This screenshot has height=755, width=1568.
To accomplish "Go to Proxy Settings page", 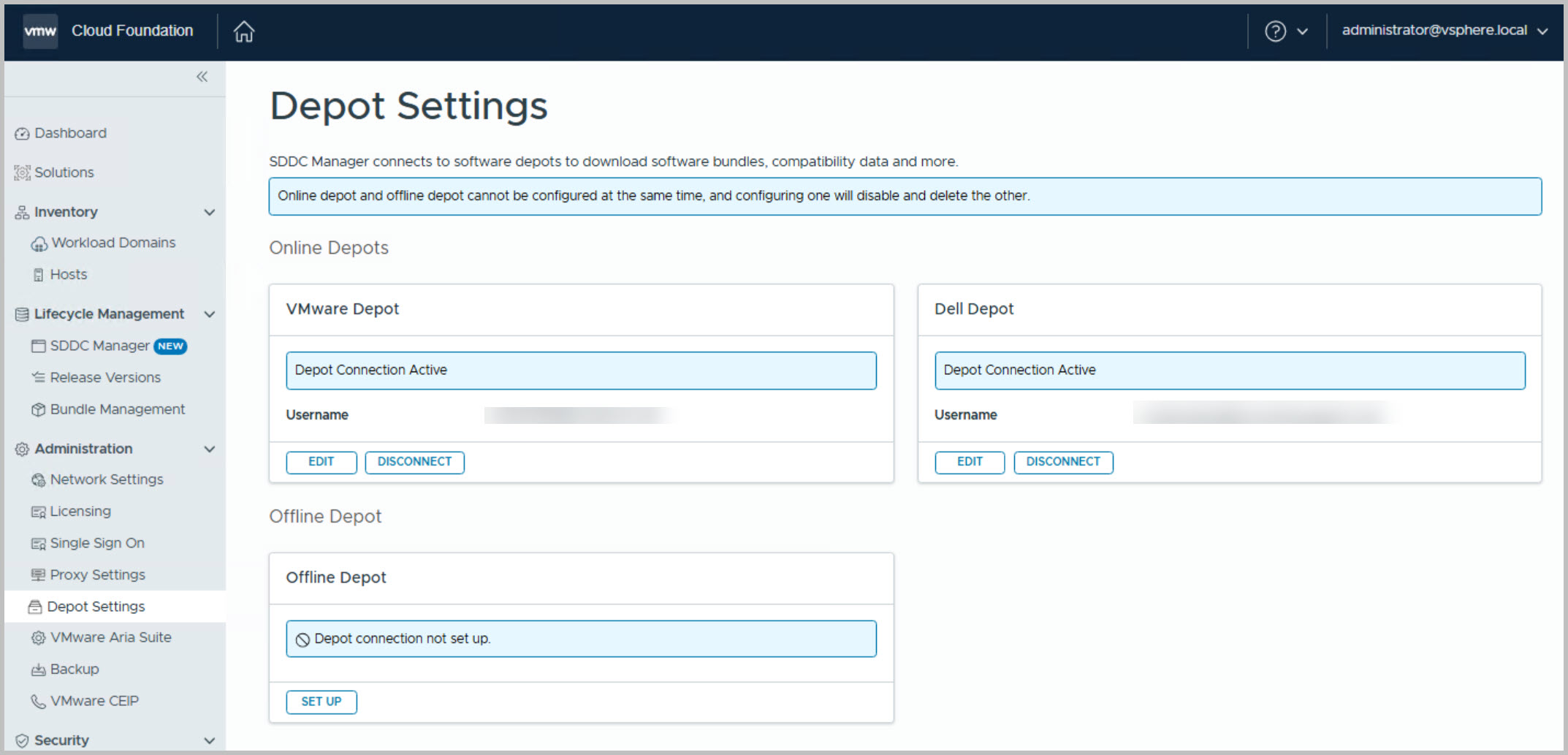I will point(97,575).
